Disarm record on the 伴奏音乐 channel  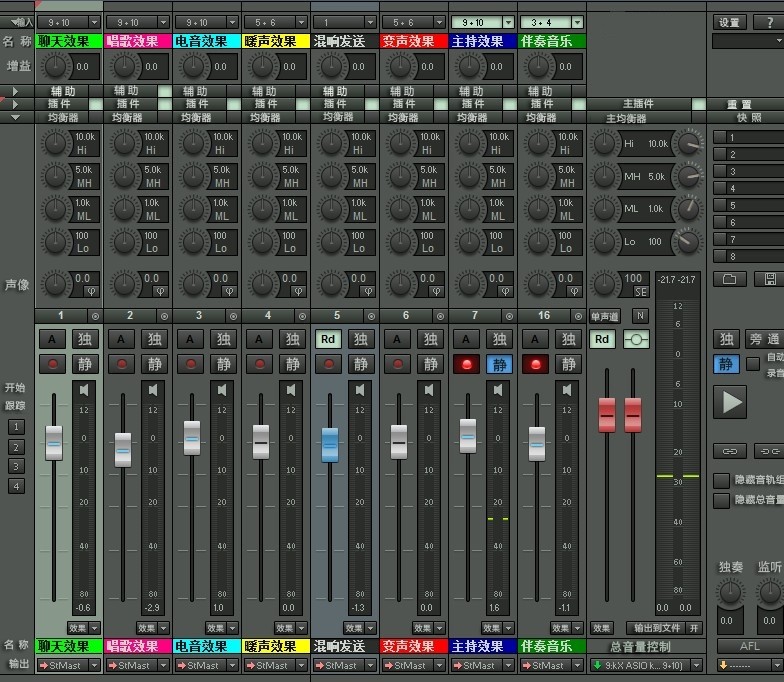(x=536, y=364)
